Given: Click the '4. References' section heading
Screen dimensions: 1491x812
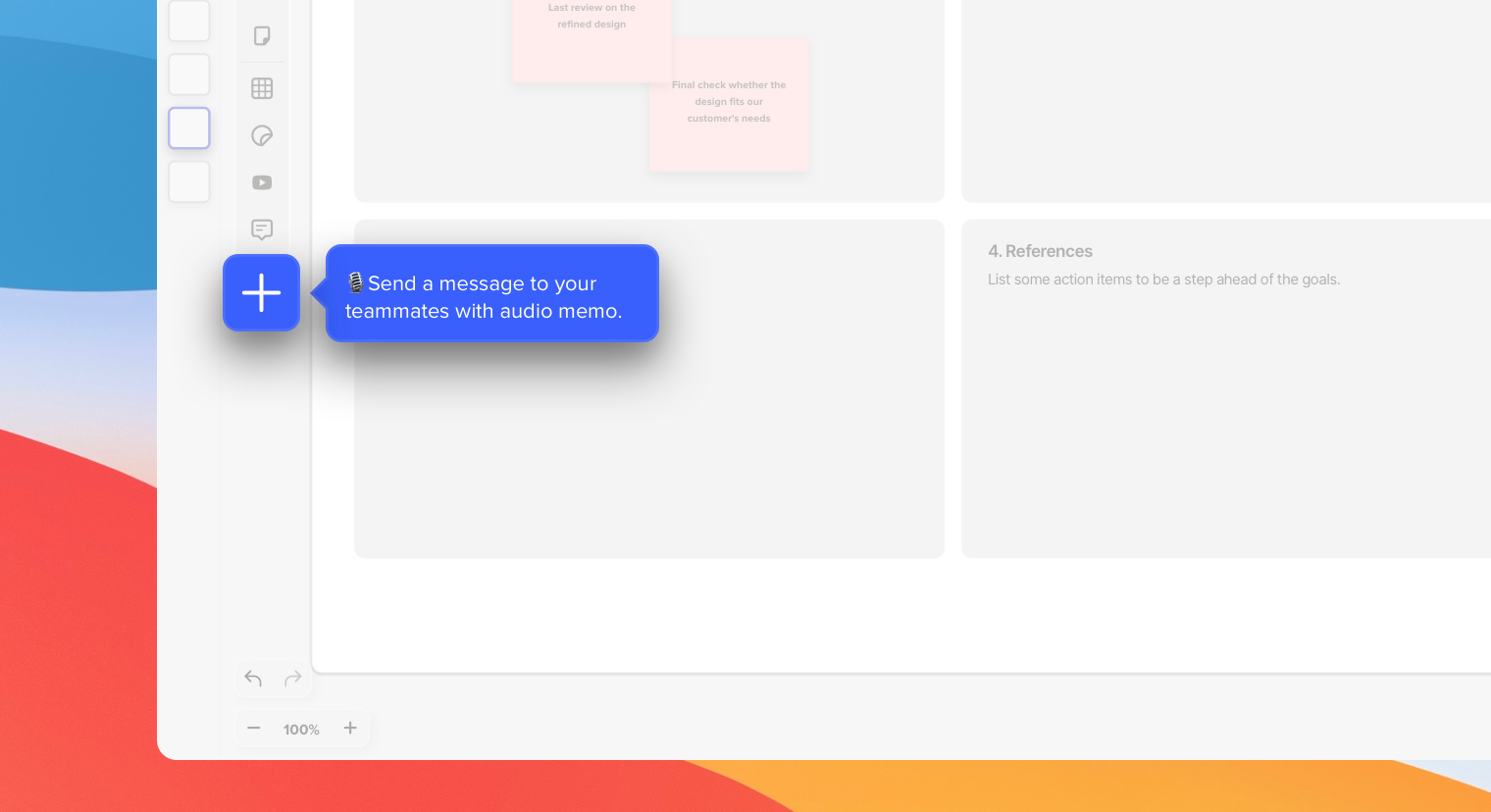Looking at the screenshot, I should [1040, 251].
